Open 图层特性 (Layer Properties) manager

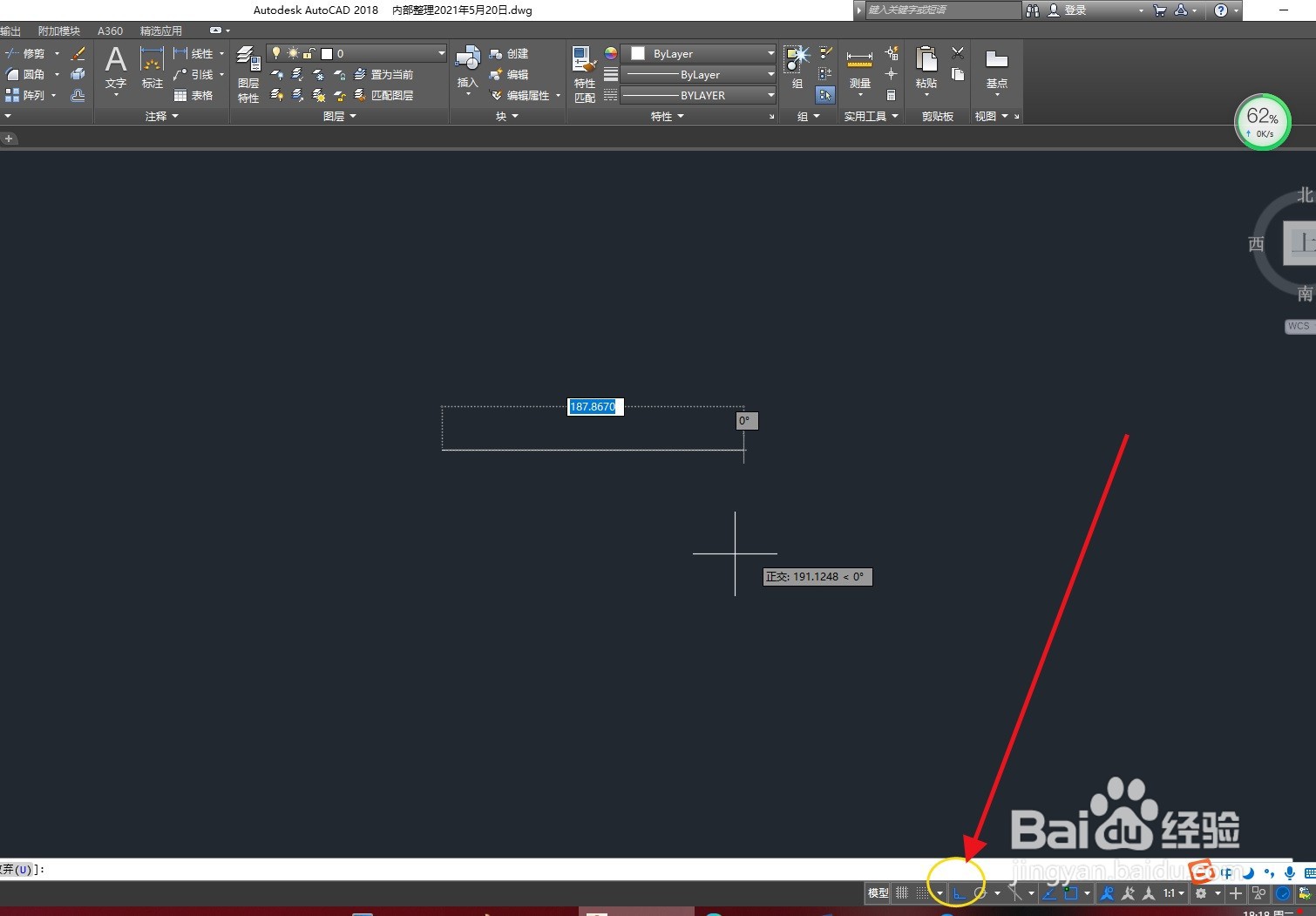[248, 74]
